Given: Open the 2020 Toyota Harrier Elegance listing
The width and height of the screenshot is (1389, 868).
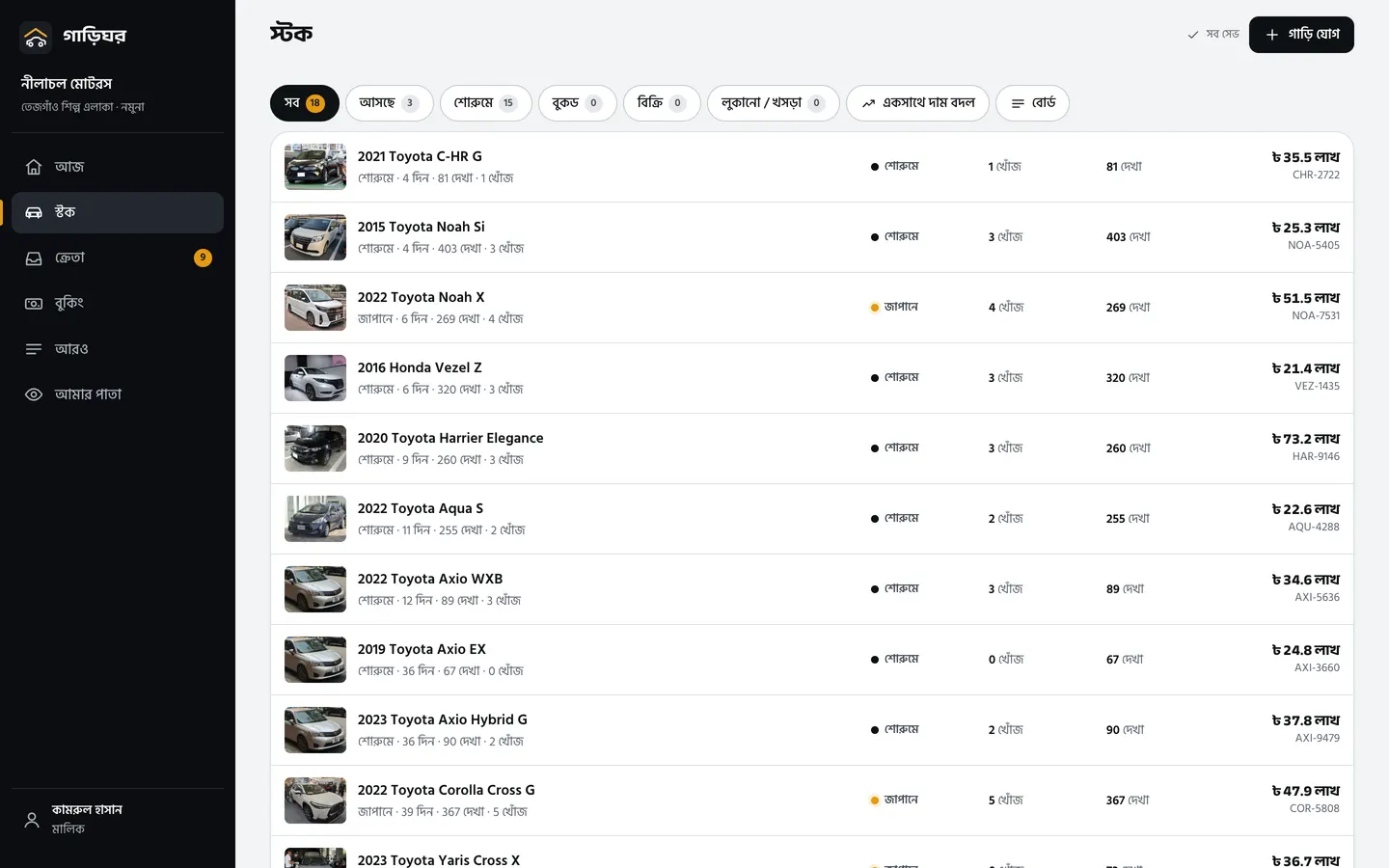Looking at the screenshot, I should [812, 448].
